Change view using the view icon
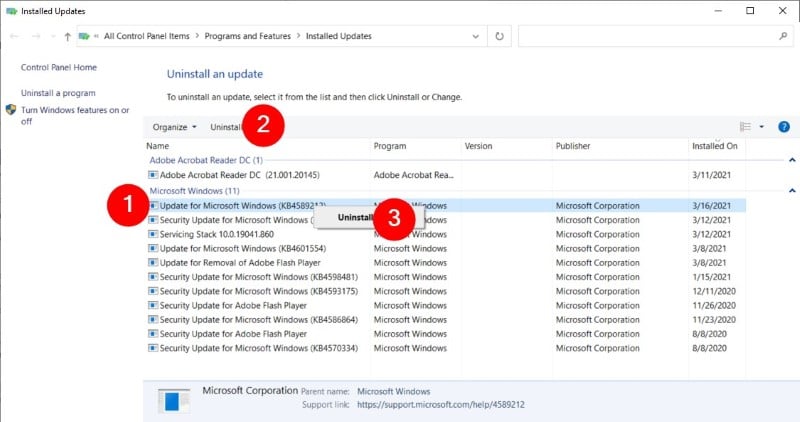 [745, 127]
